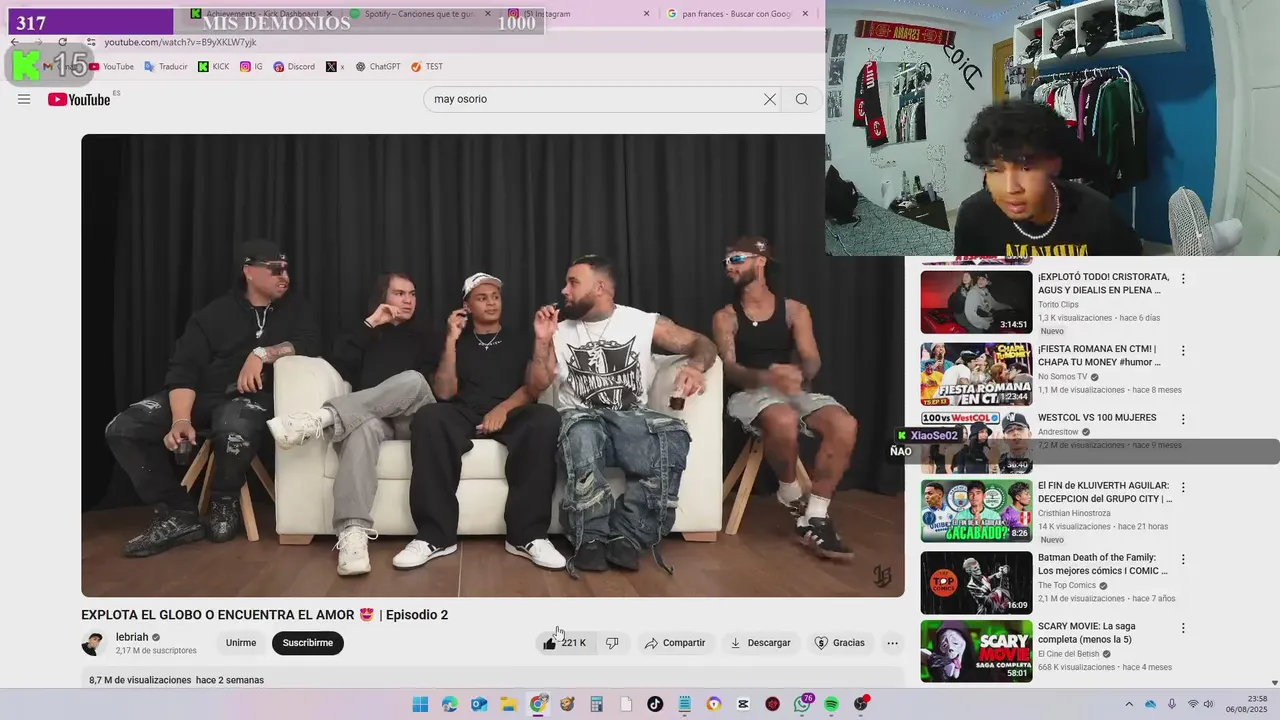Download the video with Descargar
Viewport: 1280px width, 720px height.
coord(761,643)
